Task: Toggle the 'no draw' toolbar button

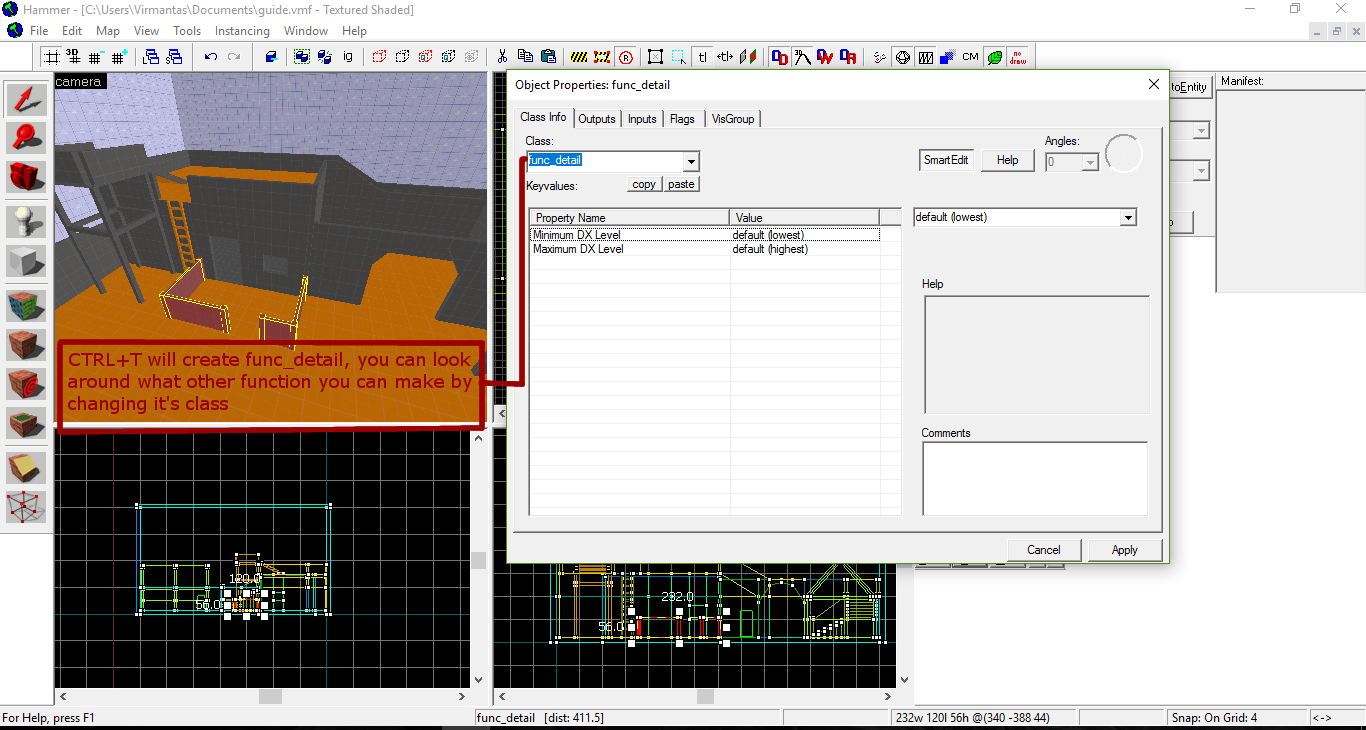Action: pyautogui.click(x=1017, y=57)
